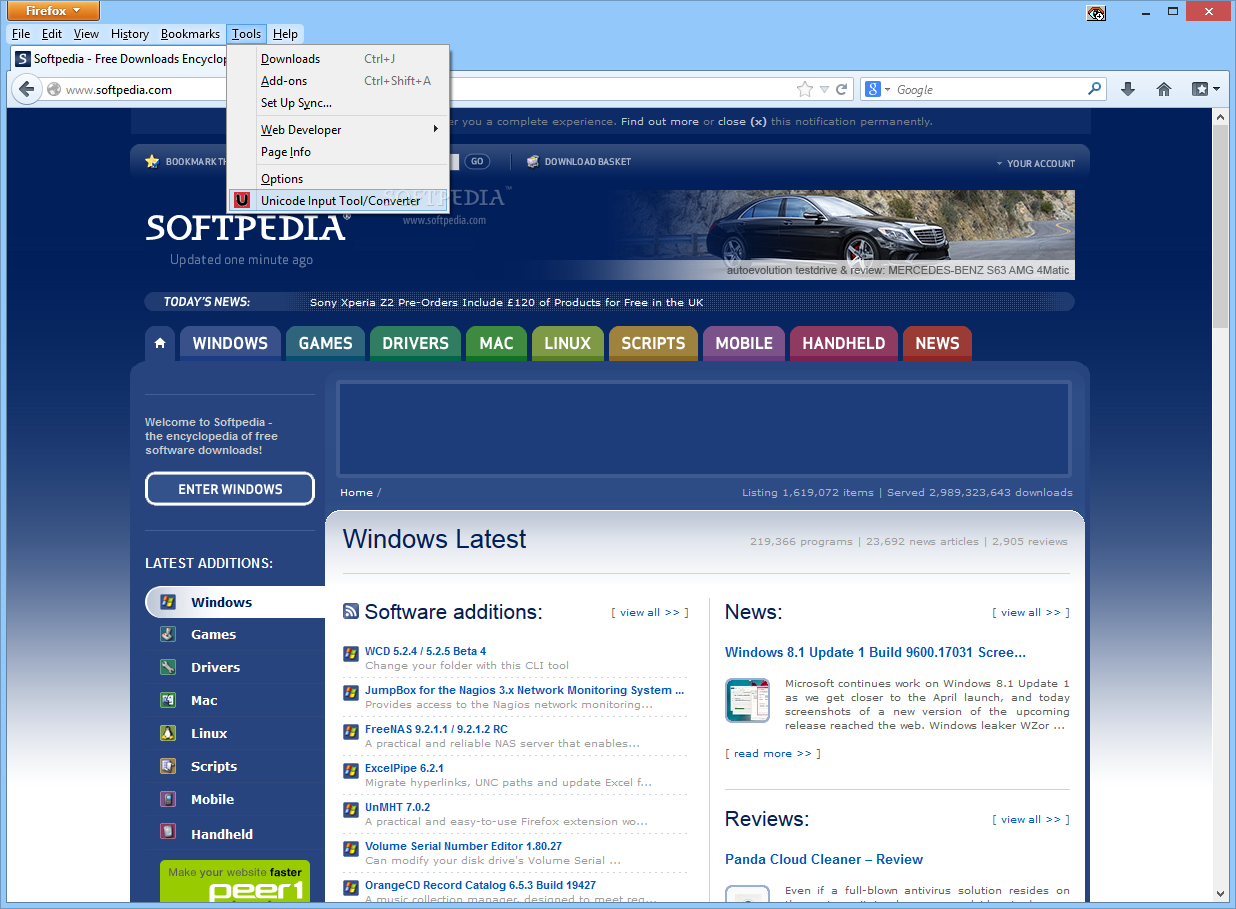The image size is (1236, 909).
Task: Select Drivers icon in Latest Additions
Action: click(x=169, y=667)
